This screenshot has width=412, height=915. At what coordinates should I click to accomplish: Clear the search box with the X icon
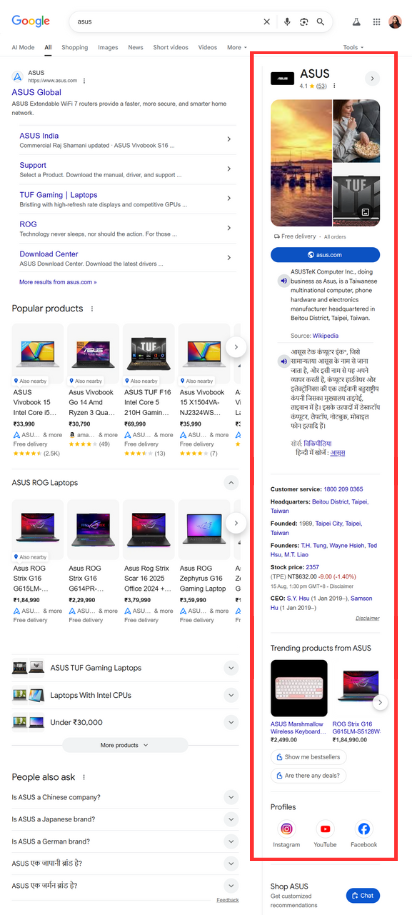267,22
